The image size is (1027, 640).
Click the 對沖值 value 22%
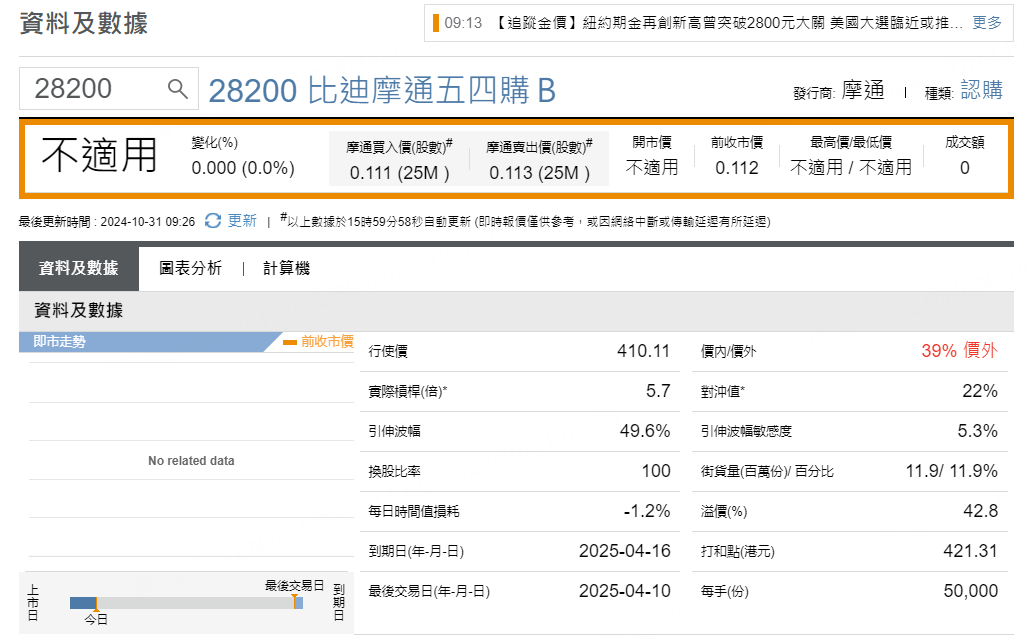pos(980,391)
